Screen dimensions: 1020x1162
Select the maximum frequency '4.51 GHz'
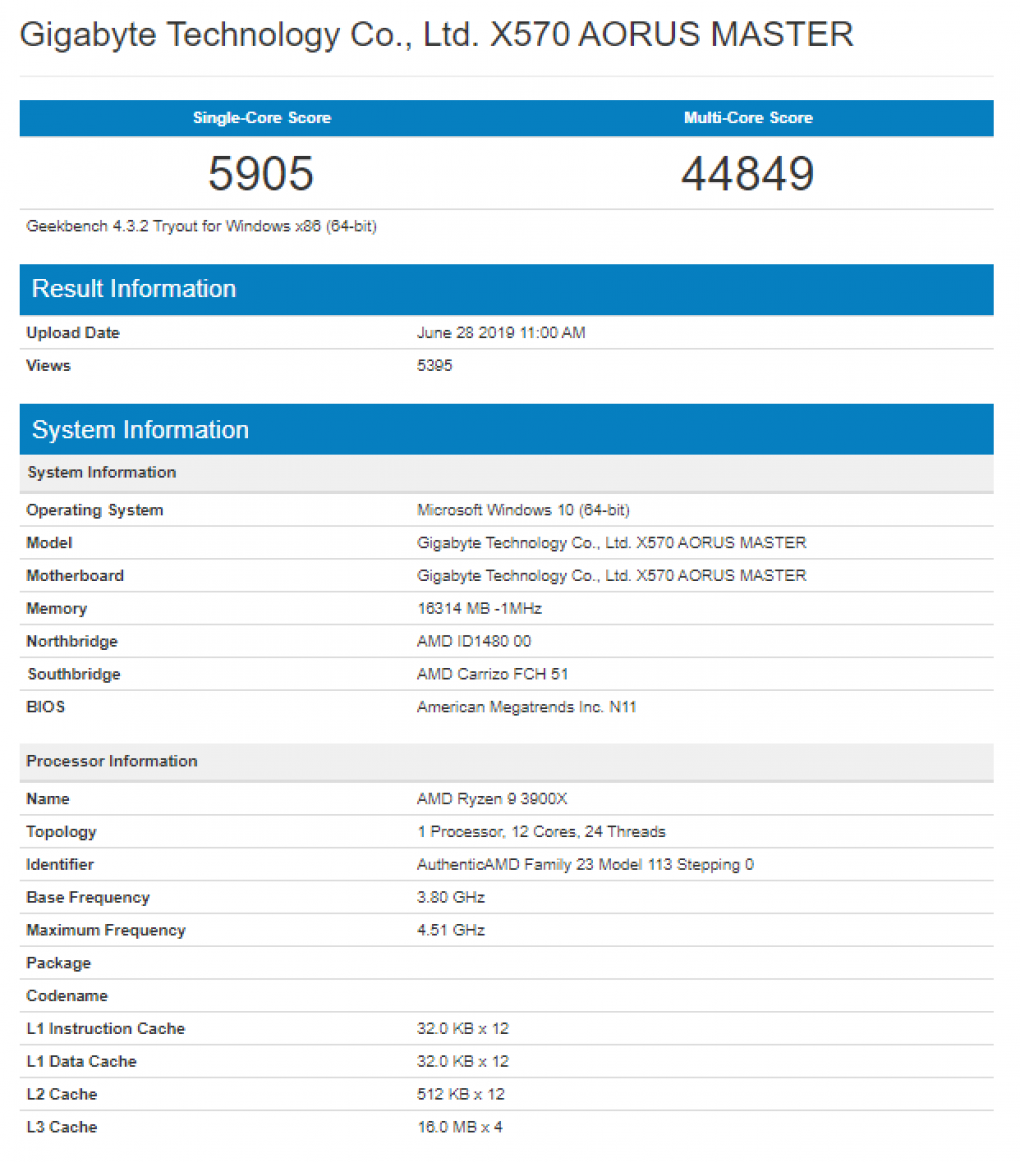(x=451, y=930)
